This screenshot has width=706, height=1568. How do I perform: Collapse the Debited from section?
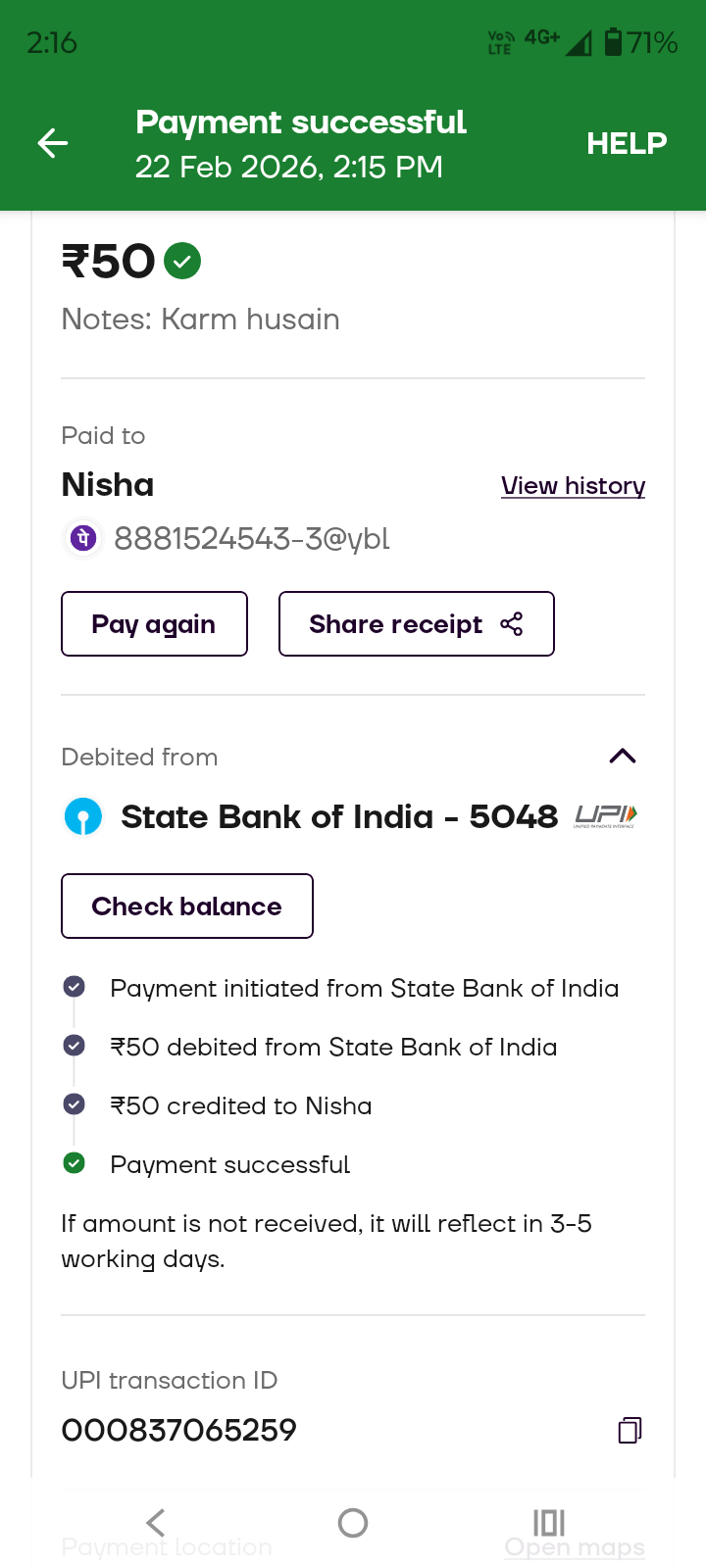[623, 756]
